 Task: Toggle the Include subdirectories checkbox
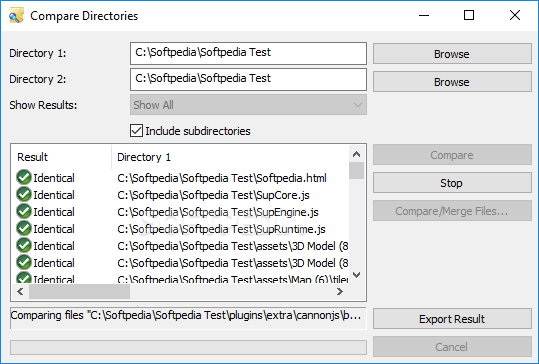point(136,131)
